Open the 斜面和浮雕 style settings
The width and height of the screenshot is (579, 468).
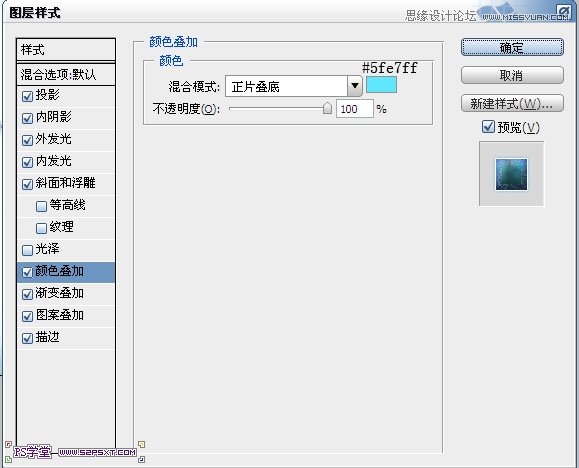coord(66,184)
